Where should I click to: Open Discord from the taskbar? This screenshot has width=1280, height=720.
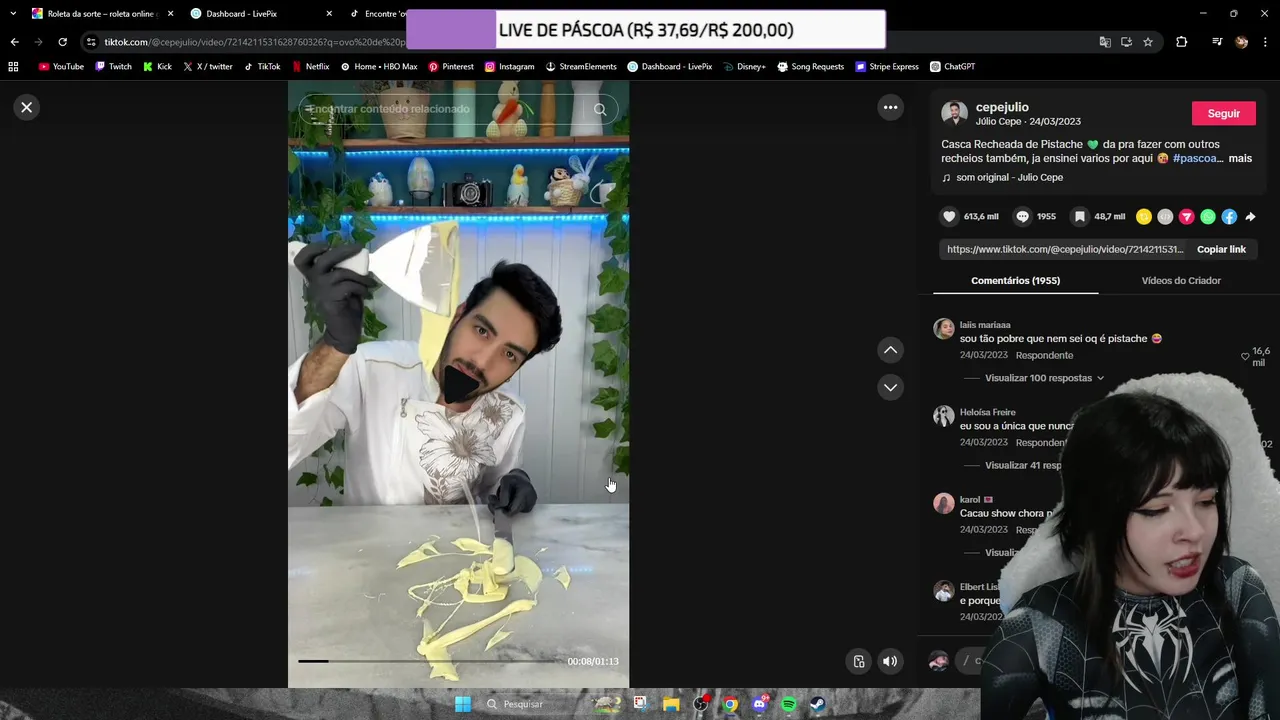click(x=759, y=704)
